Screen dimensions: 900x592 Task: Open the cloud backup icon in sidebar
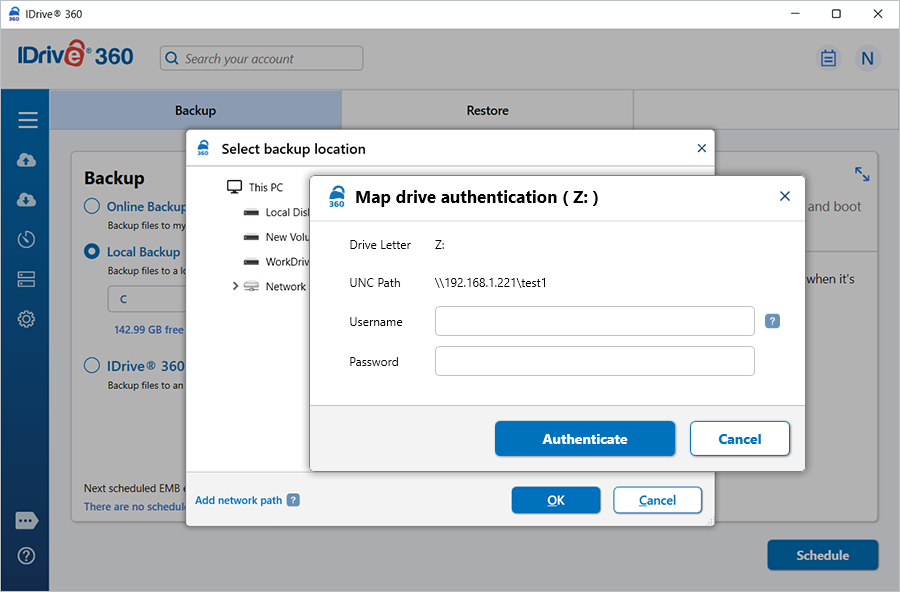click(27, 160)
